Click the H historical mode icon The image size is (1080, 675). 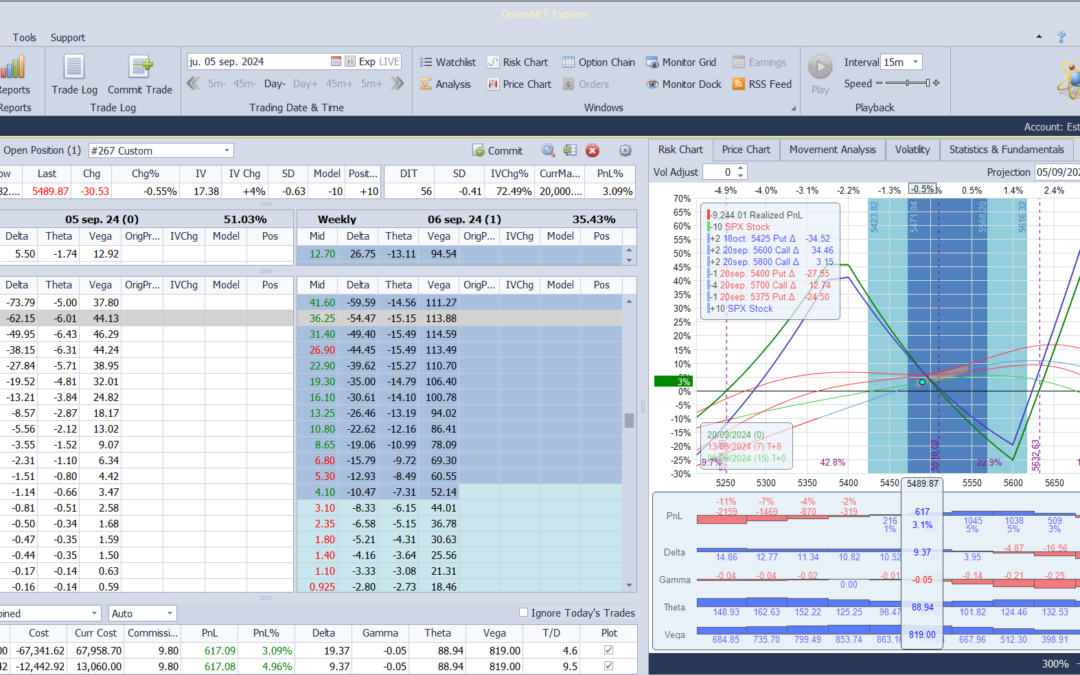coord(350,61)
